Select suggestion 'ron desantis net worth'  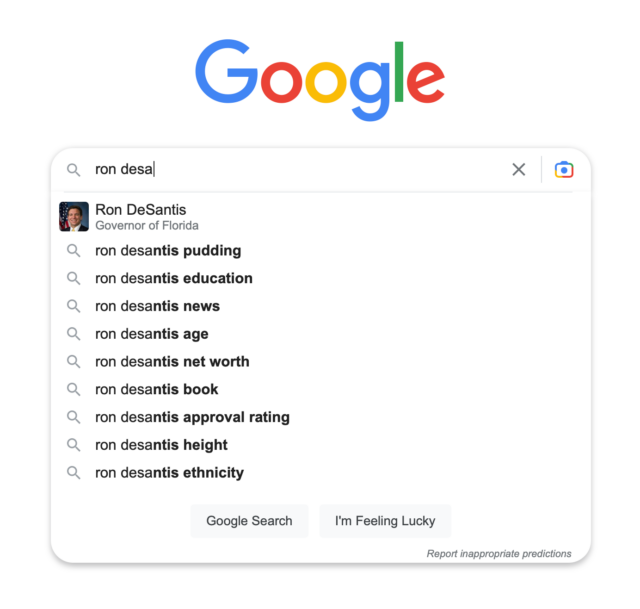(x=172, y=362)
